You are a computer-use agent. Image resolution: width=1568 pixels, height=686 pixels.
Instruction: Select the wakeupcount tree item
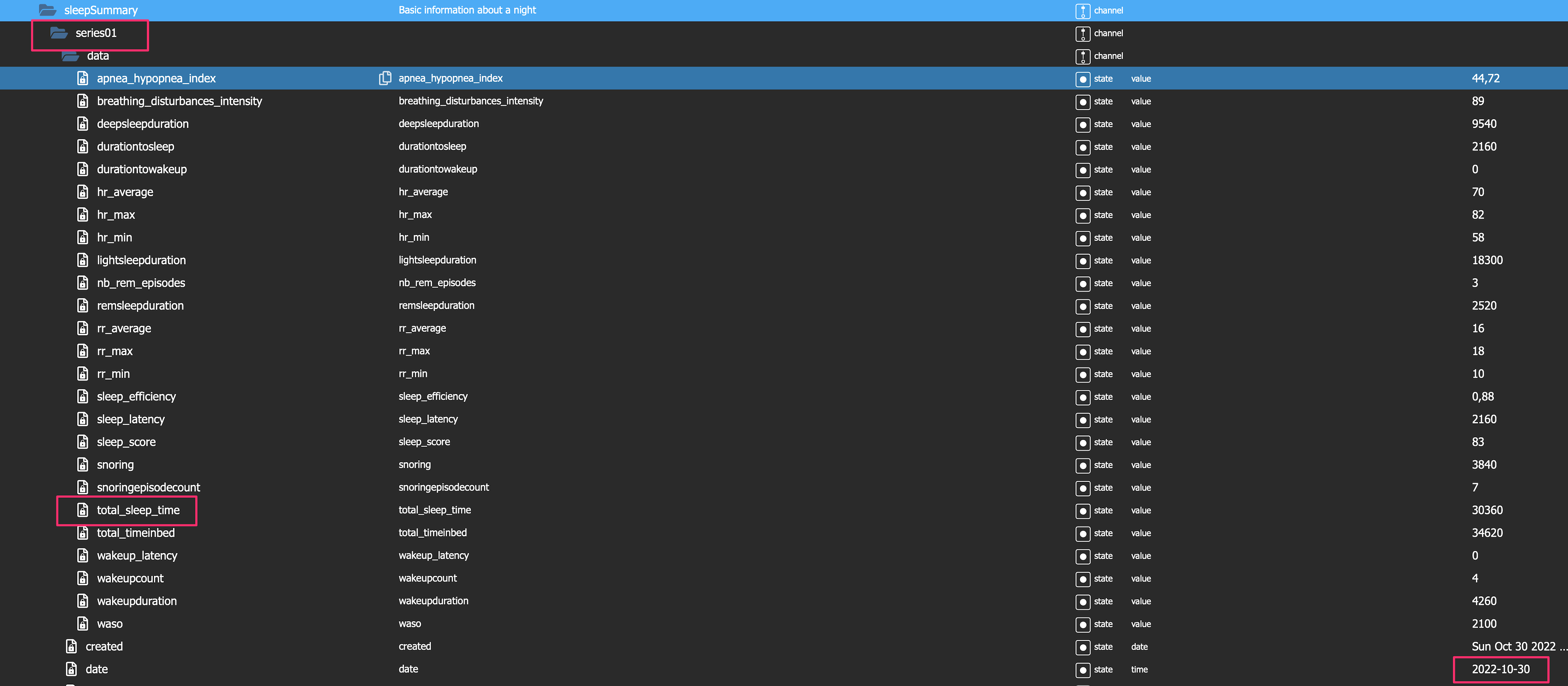tap(130, 578)
